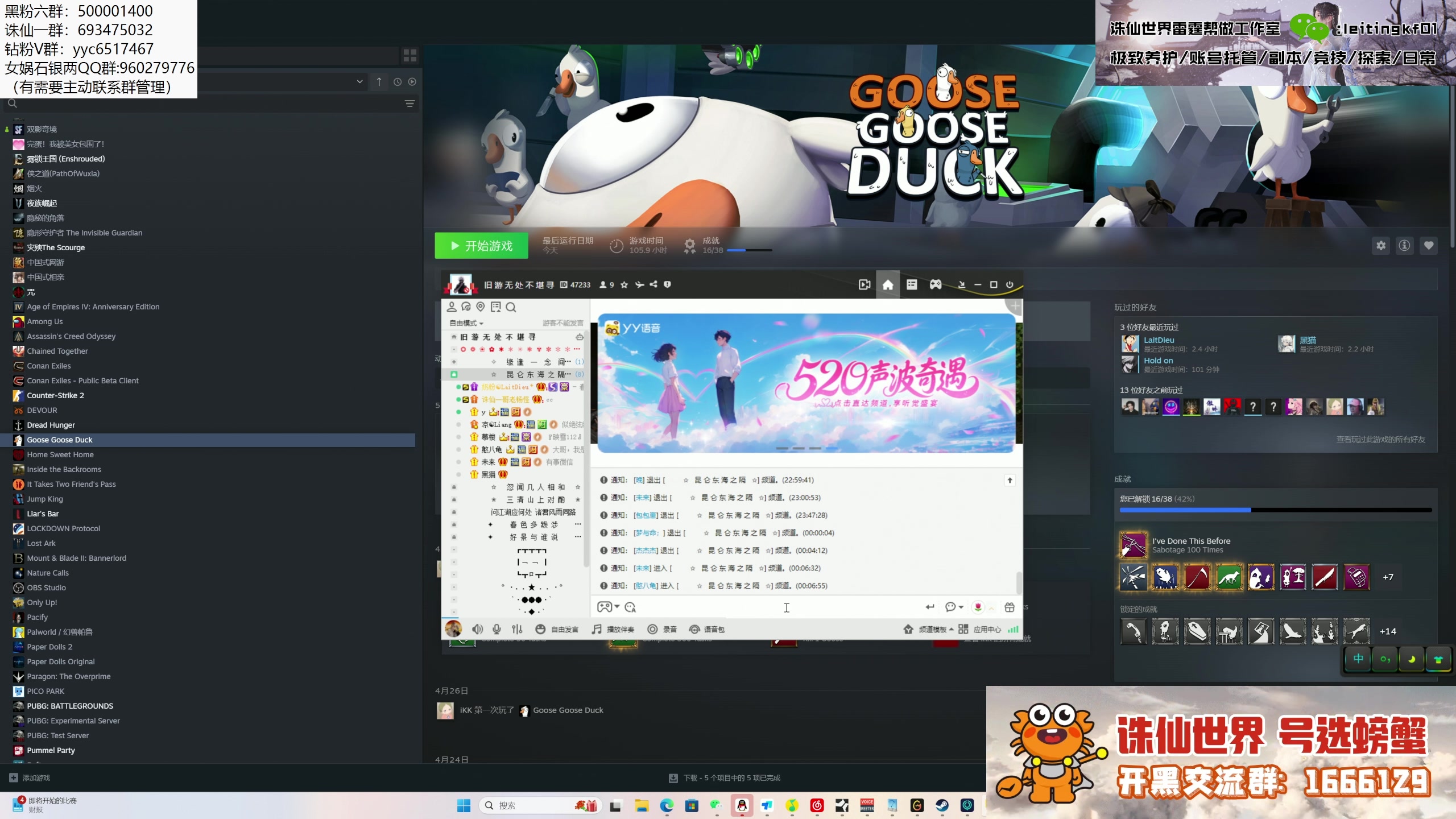The width and height of the screenshot is (1456, 819).
Task: Open 应用中心 app center
Action: [x=979, y=629]
